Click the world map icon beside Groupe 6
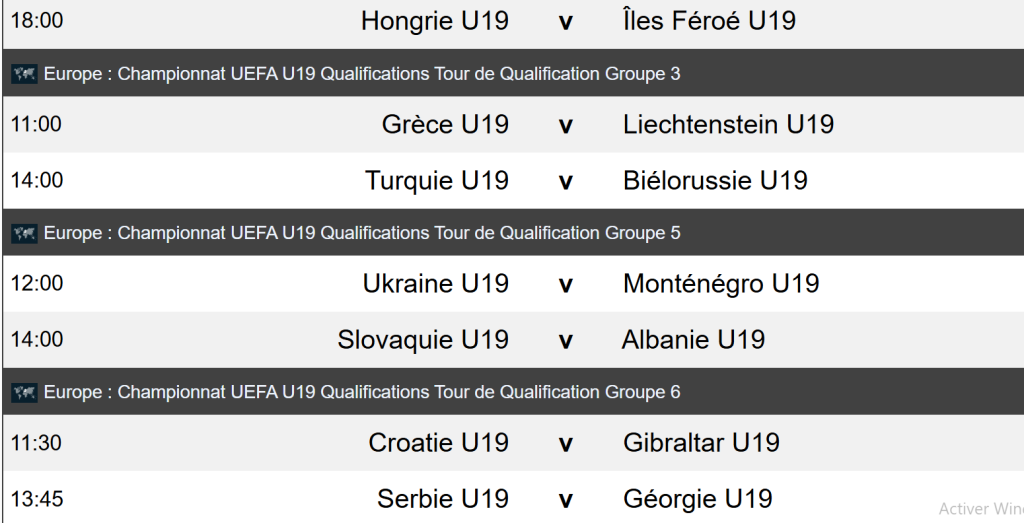 tap(24, 392)
